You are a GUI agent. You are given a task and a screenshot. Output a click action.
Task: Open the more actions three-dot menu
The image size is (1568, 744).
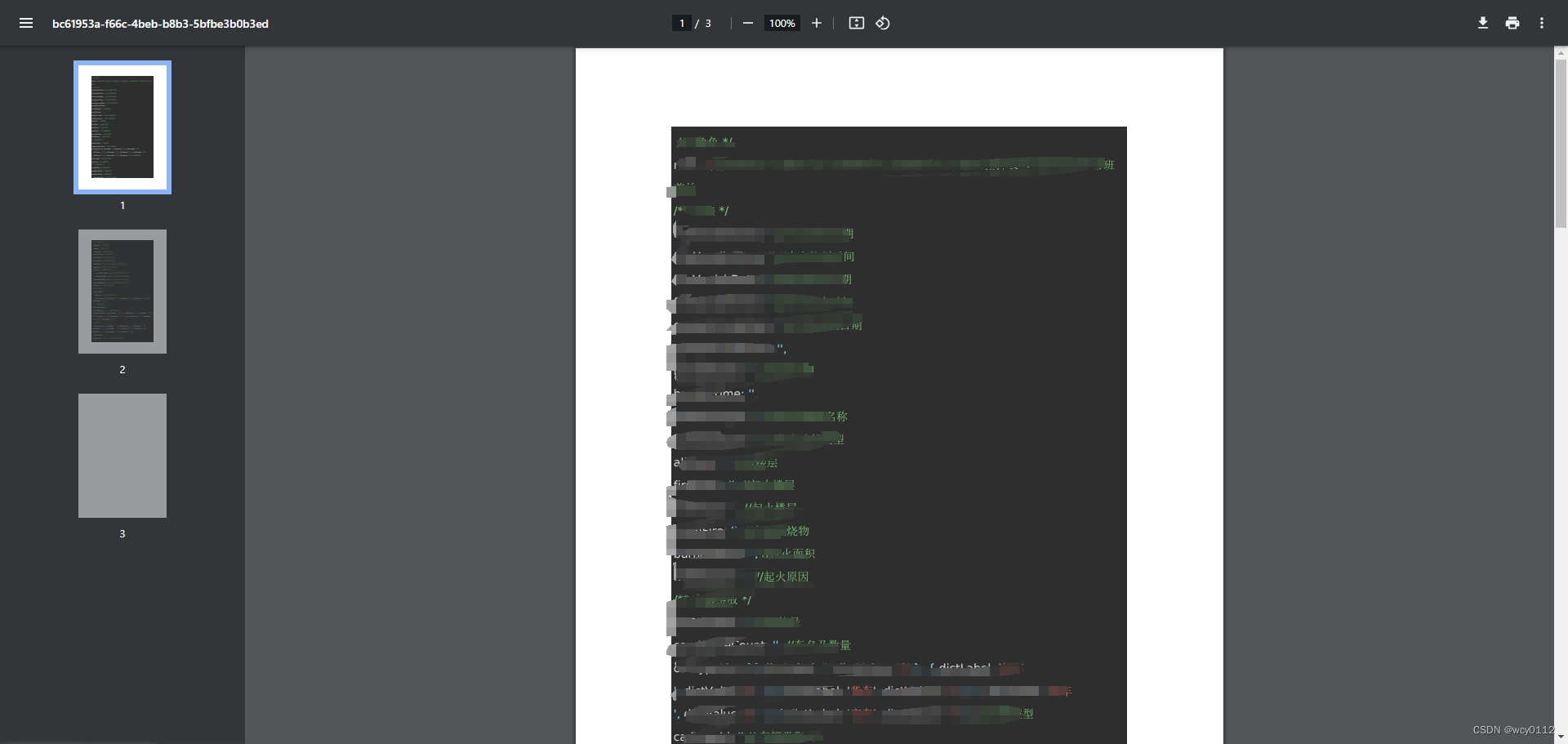(x=1542, y=23)
